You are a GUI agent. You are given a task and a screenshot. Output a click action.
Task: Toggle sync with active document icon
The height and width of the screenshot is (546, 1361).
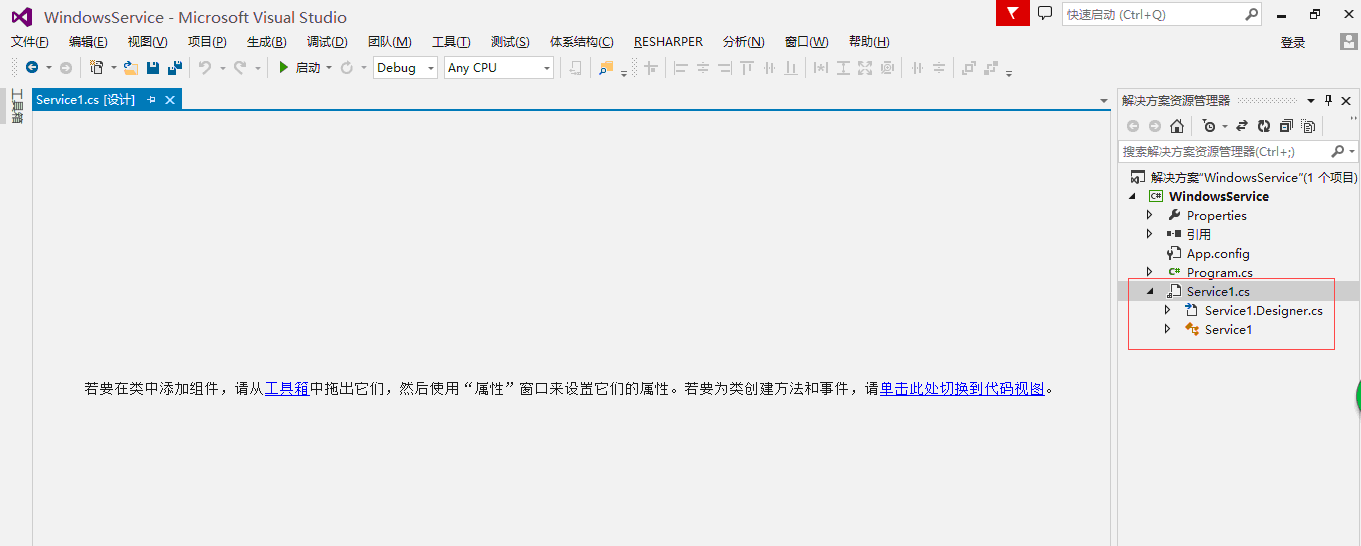pyautogui.click(x=1242, y=126)
